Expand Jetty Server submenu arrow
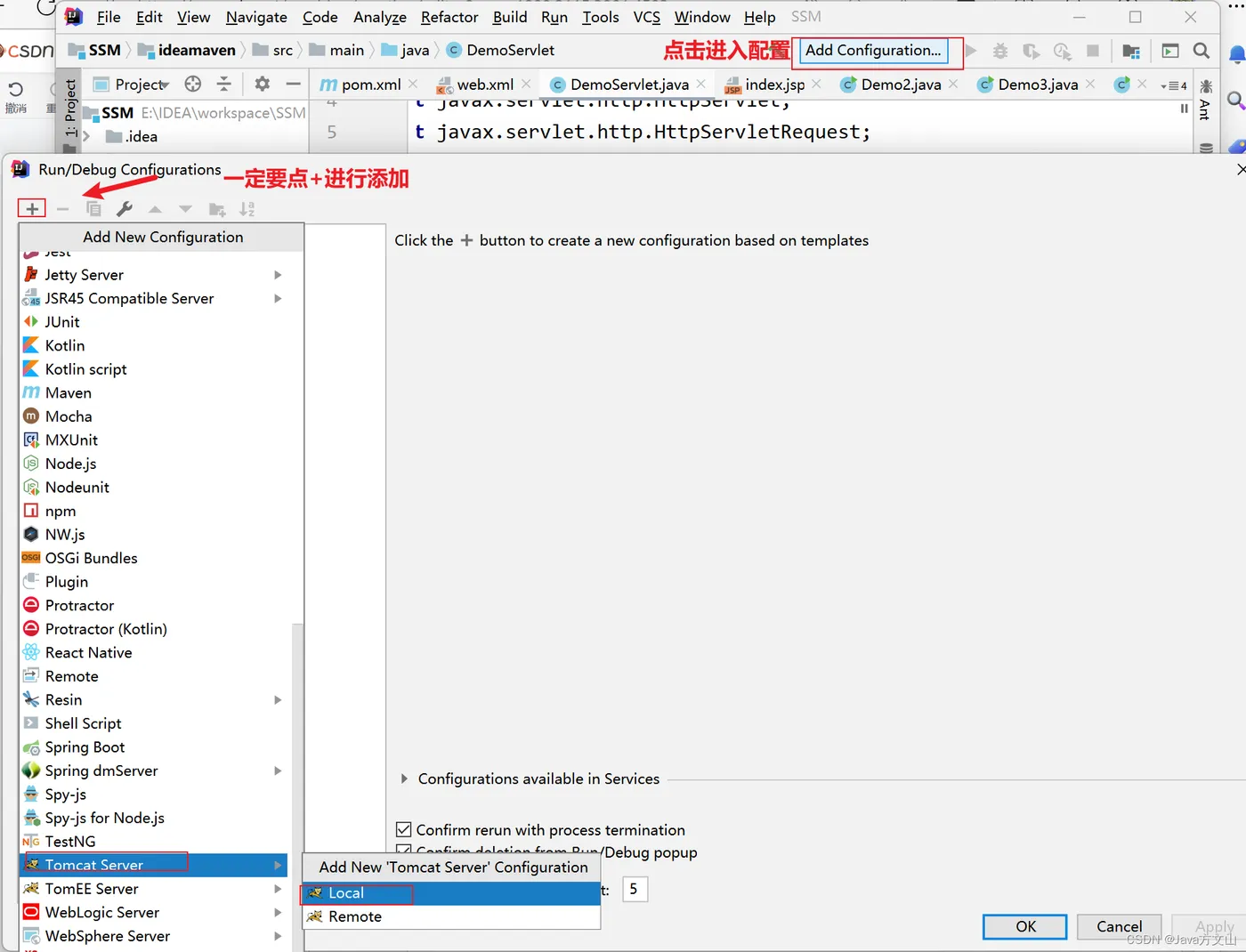Viewport: 1246px width, 952px height. coord(278,275)
